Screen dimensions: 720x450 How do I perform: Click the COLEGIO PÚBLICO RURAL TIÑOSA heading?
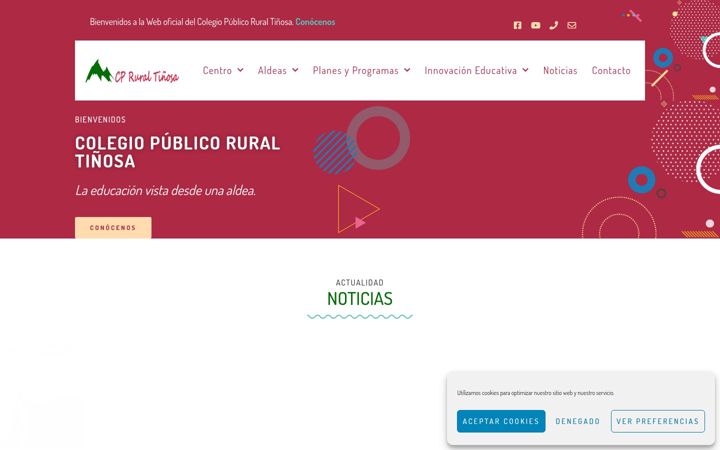178,152
